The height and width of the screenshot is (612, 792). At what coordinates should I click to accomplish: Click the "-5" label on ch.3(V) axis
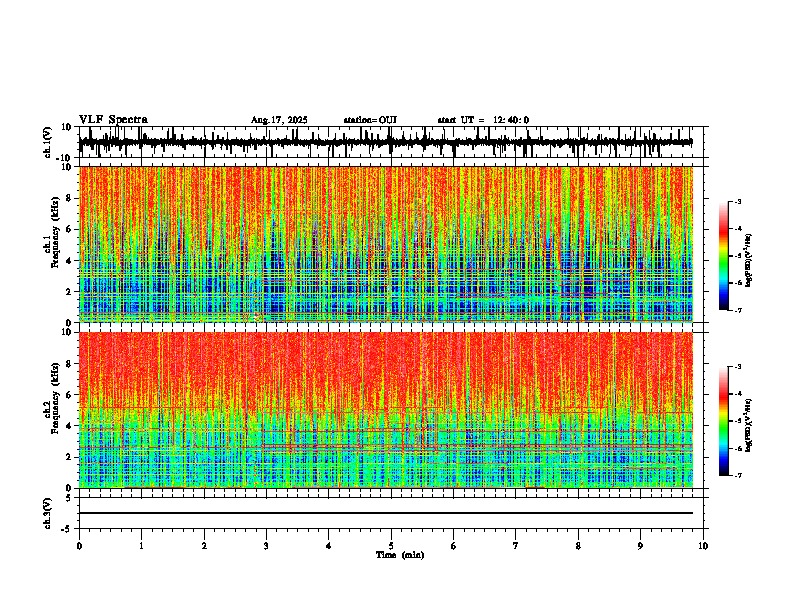click(68, 529)
